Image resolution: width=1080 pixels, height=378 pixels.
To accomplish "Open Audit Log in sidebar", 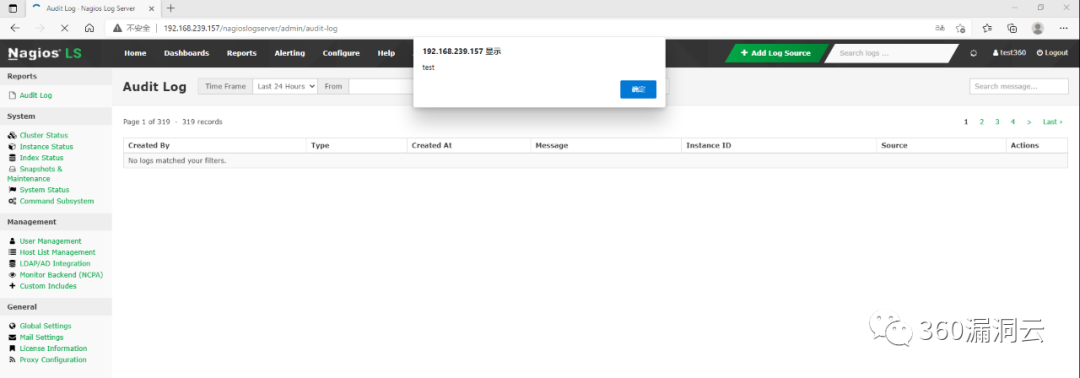I will pos(36,95).
